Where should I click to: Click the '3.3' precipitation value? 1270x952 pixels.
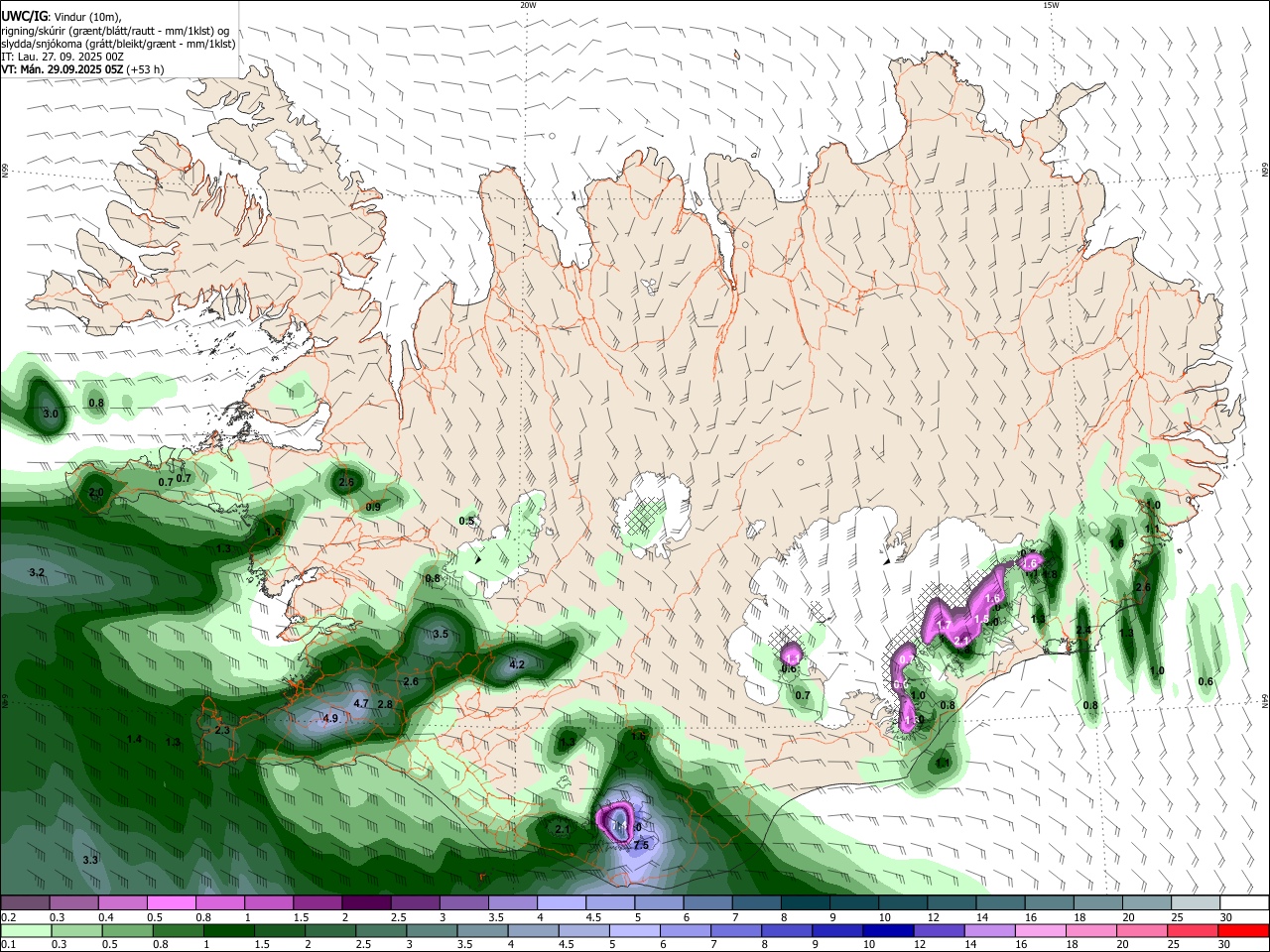coord(90,860)
